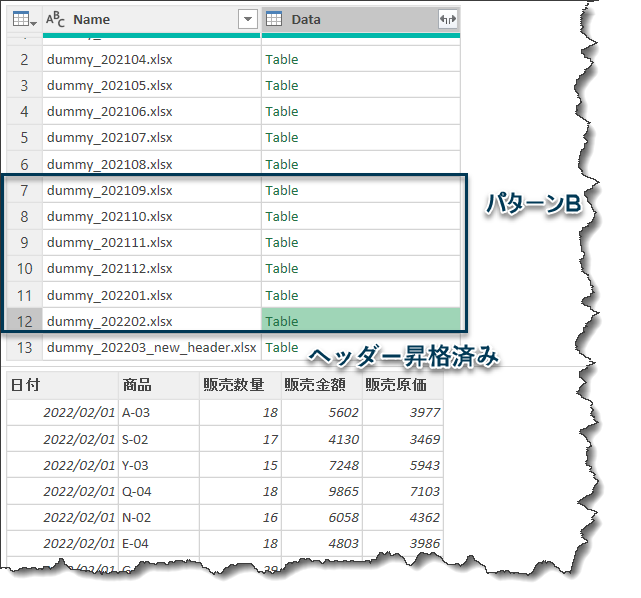The width and height of the screenshot is (641, 598).
Task: Select preview quantity 17
Action: pyautogui.click(x=240, y=439)
